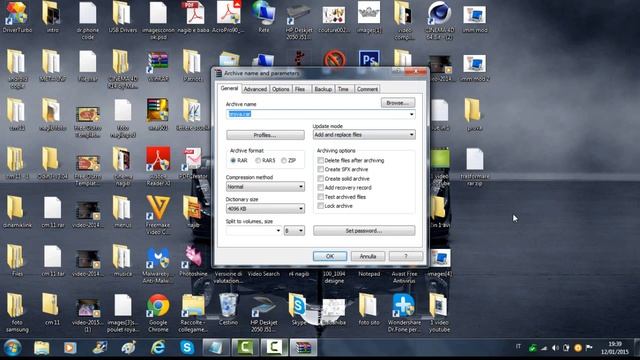The width and height of the screenshot is (640, 360).
Task: Open the dinamiklink folder
Action: point(17,211)
